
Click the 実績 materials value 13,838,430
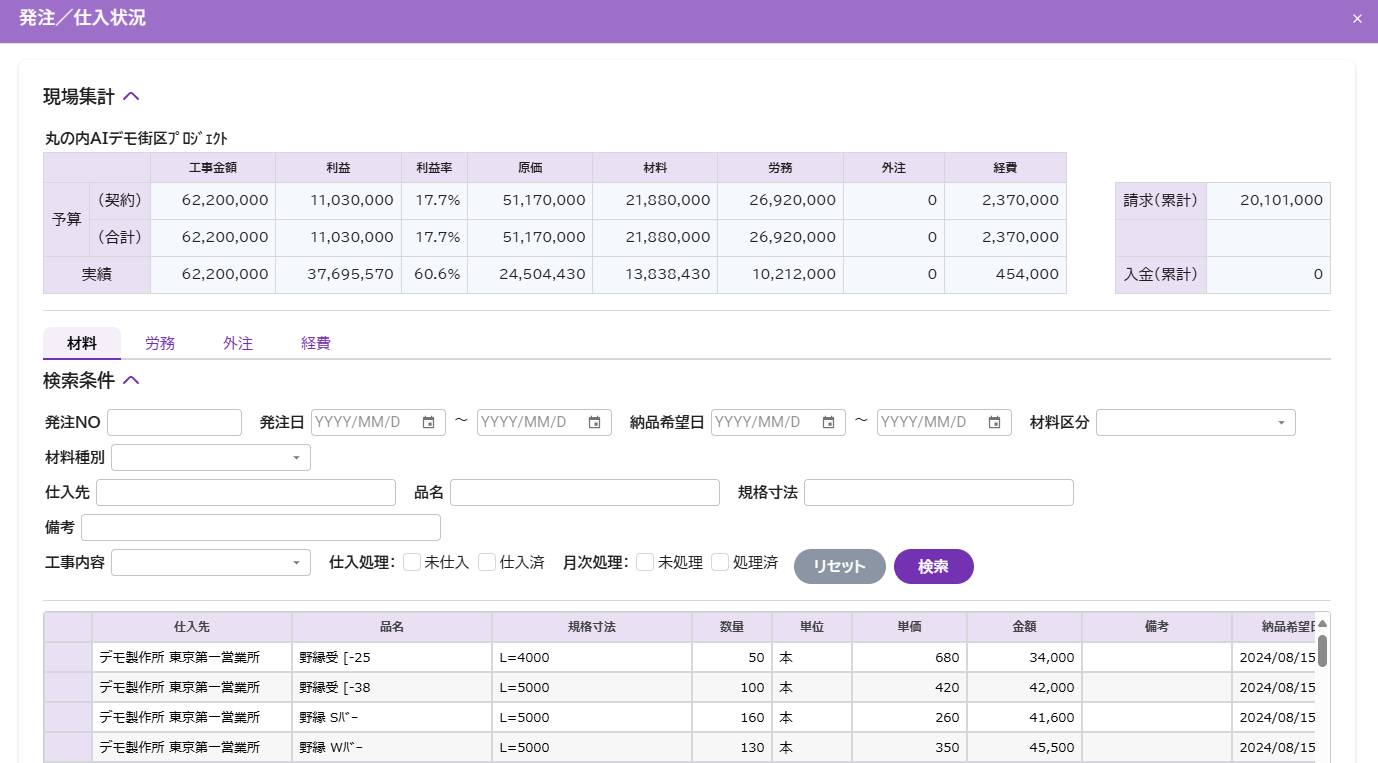[x=655, y=275]
